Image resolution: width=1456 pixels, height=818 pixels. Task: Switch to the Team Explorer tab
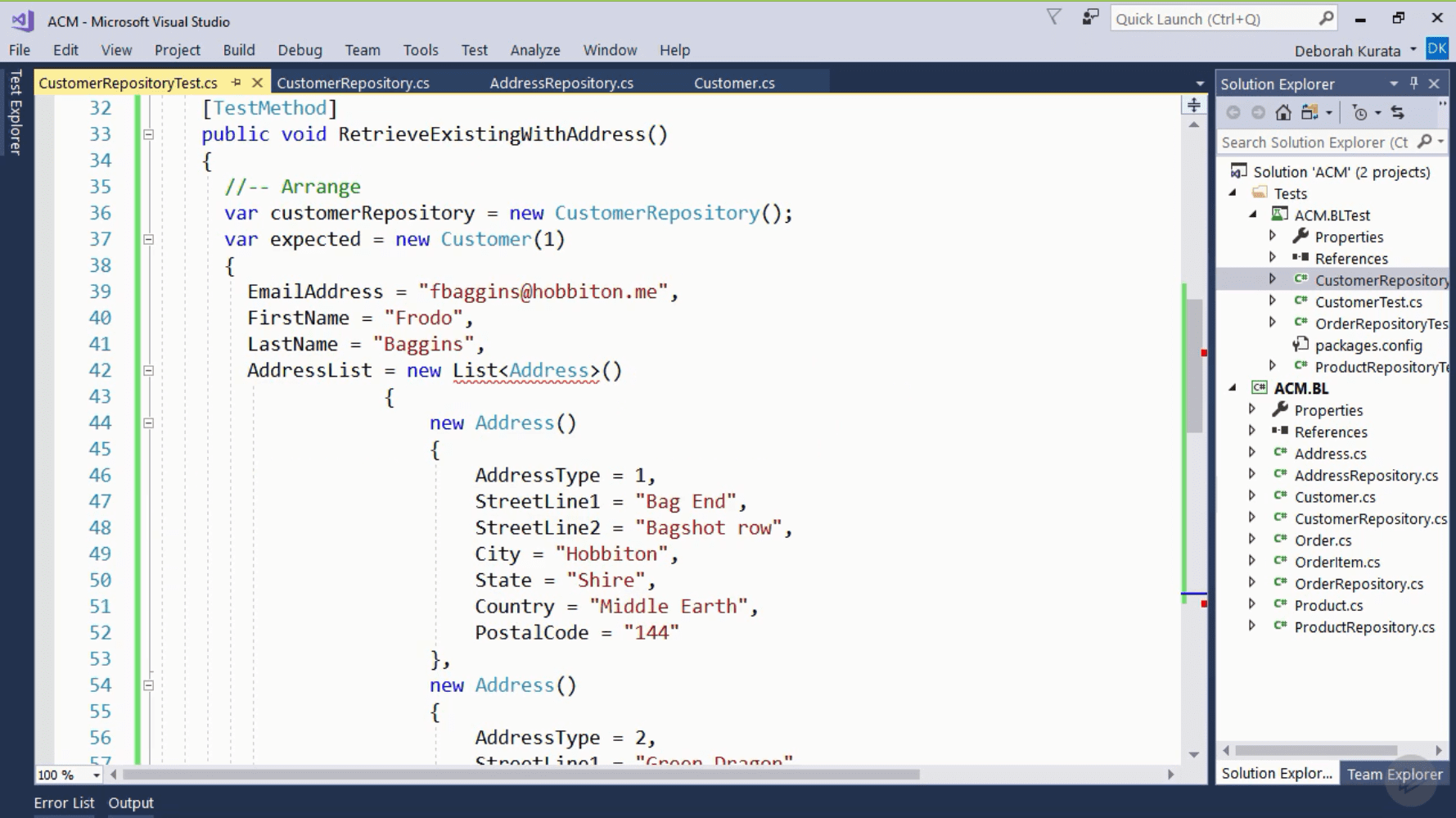tap(1395, 774)
